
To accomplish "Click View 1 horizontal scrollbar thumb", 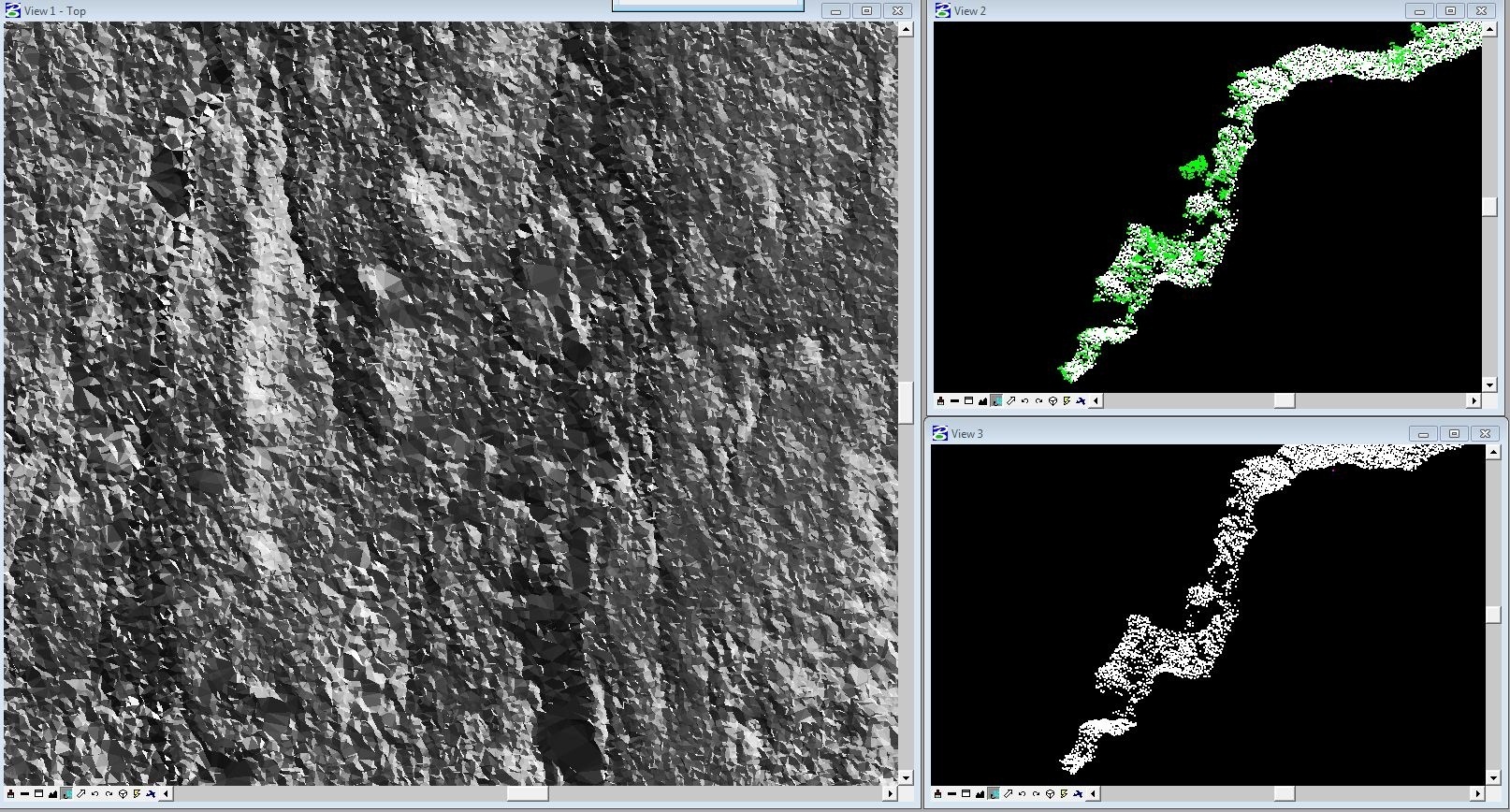I will pos(527,794).
